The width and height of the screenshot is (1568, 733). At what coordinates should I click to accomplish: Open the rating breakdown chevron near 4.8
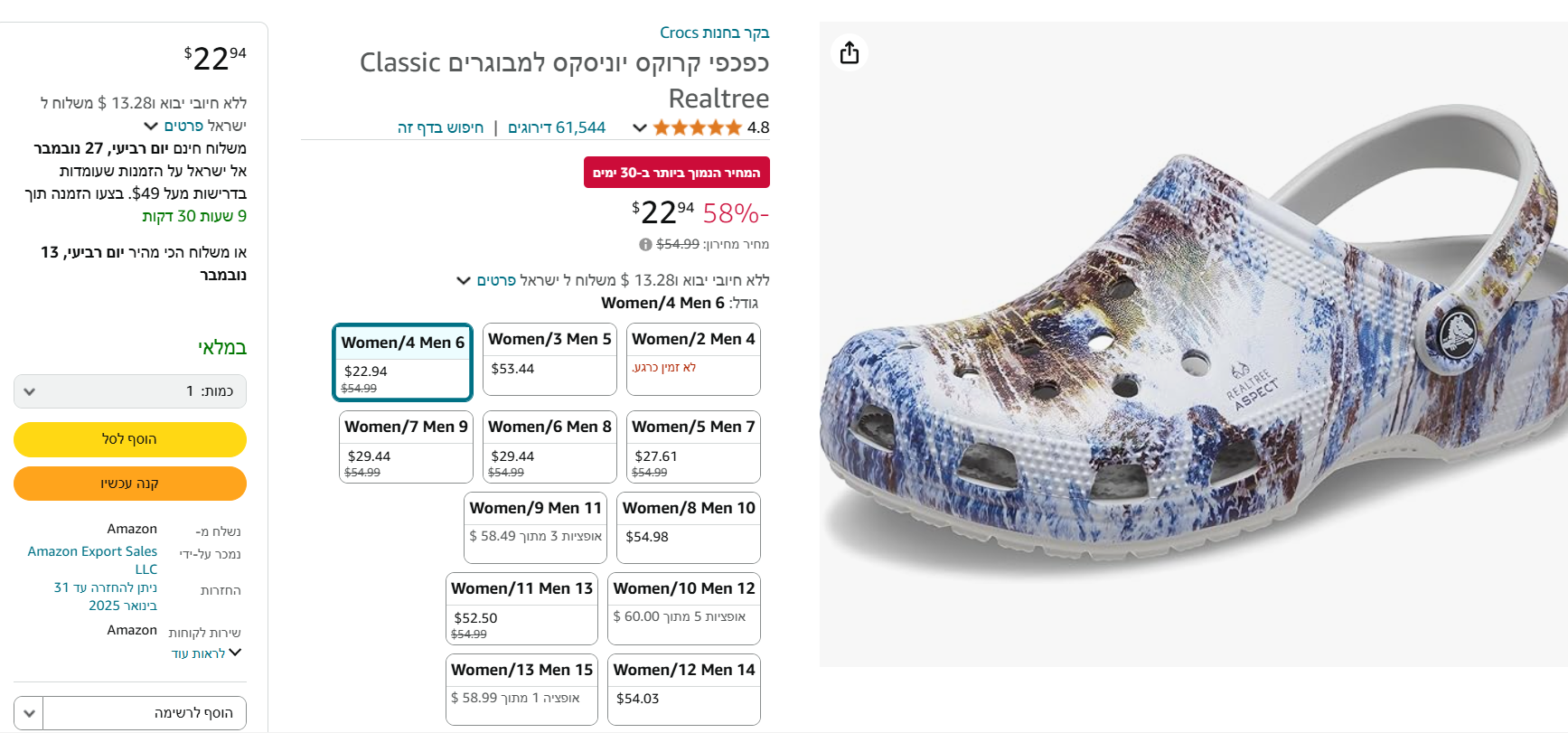[640, 127]
